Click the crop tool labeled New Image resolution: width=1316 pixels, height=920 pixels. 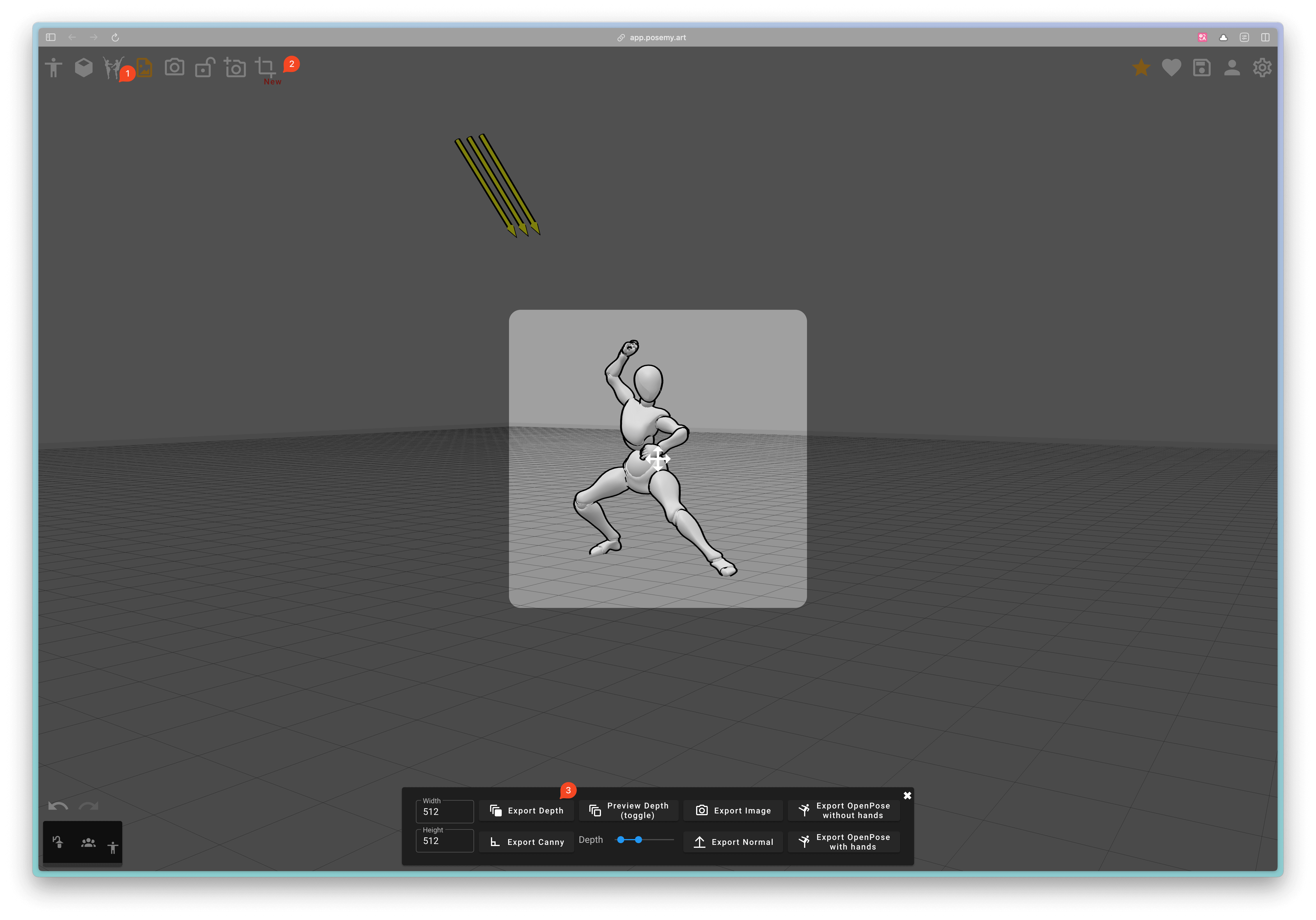click(265, 68)
